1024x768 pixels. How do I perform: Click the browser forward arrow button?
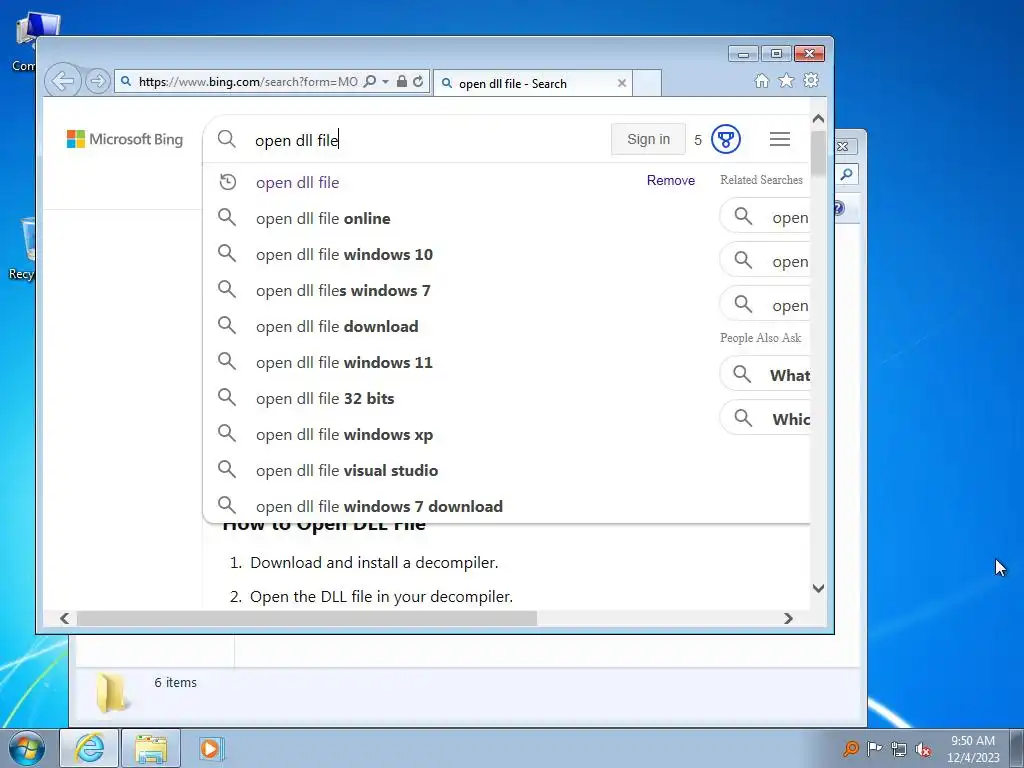click(97, 81)
